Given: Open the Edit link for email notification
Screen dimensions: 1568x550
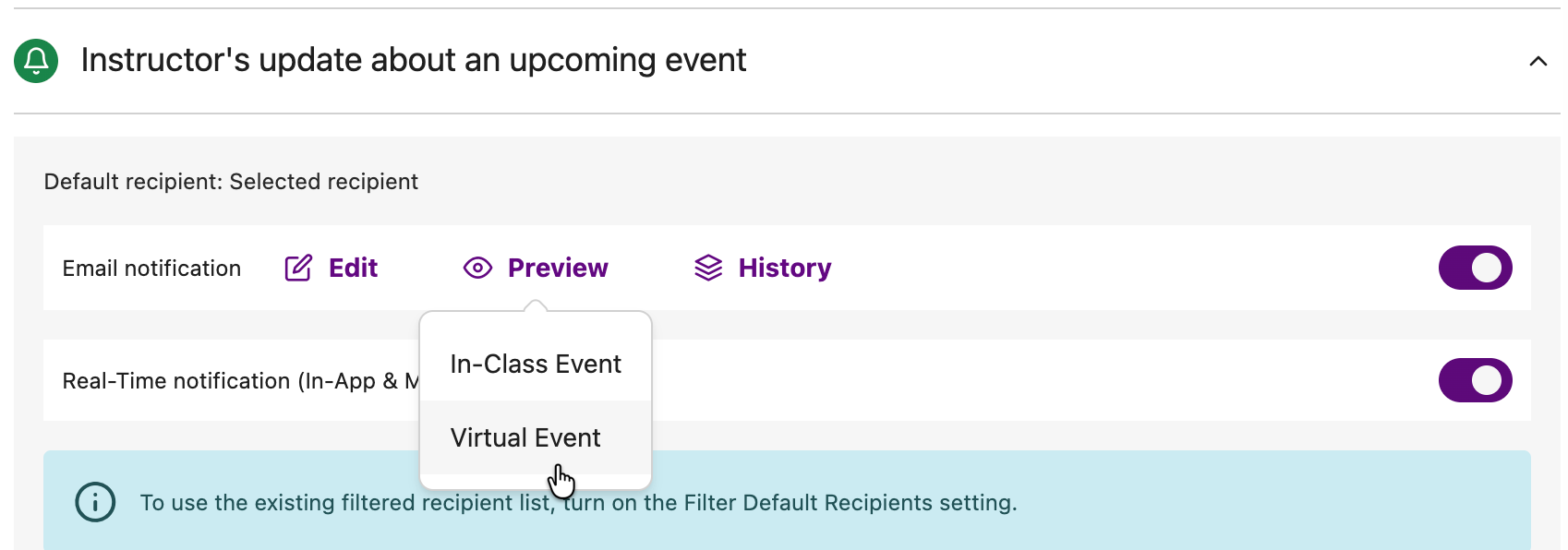Looking at the screenshot, I should pyautogui.click(x=354, y=269).
